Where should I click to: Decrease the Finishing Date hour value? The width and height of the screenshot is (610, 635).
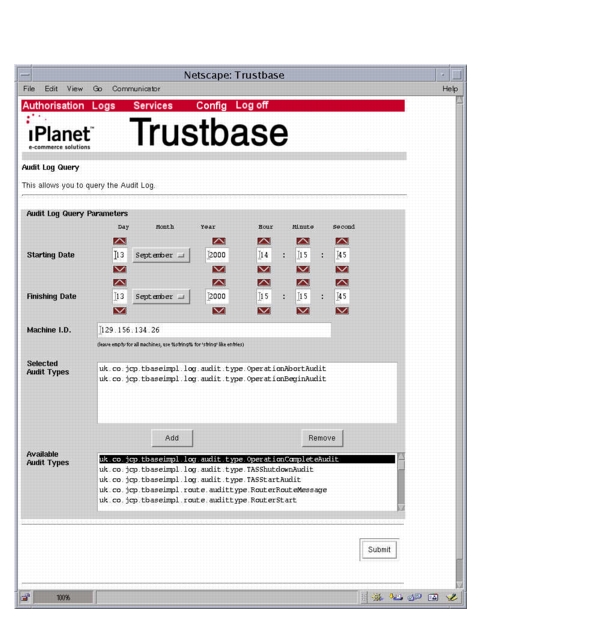point(264,311)
